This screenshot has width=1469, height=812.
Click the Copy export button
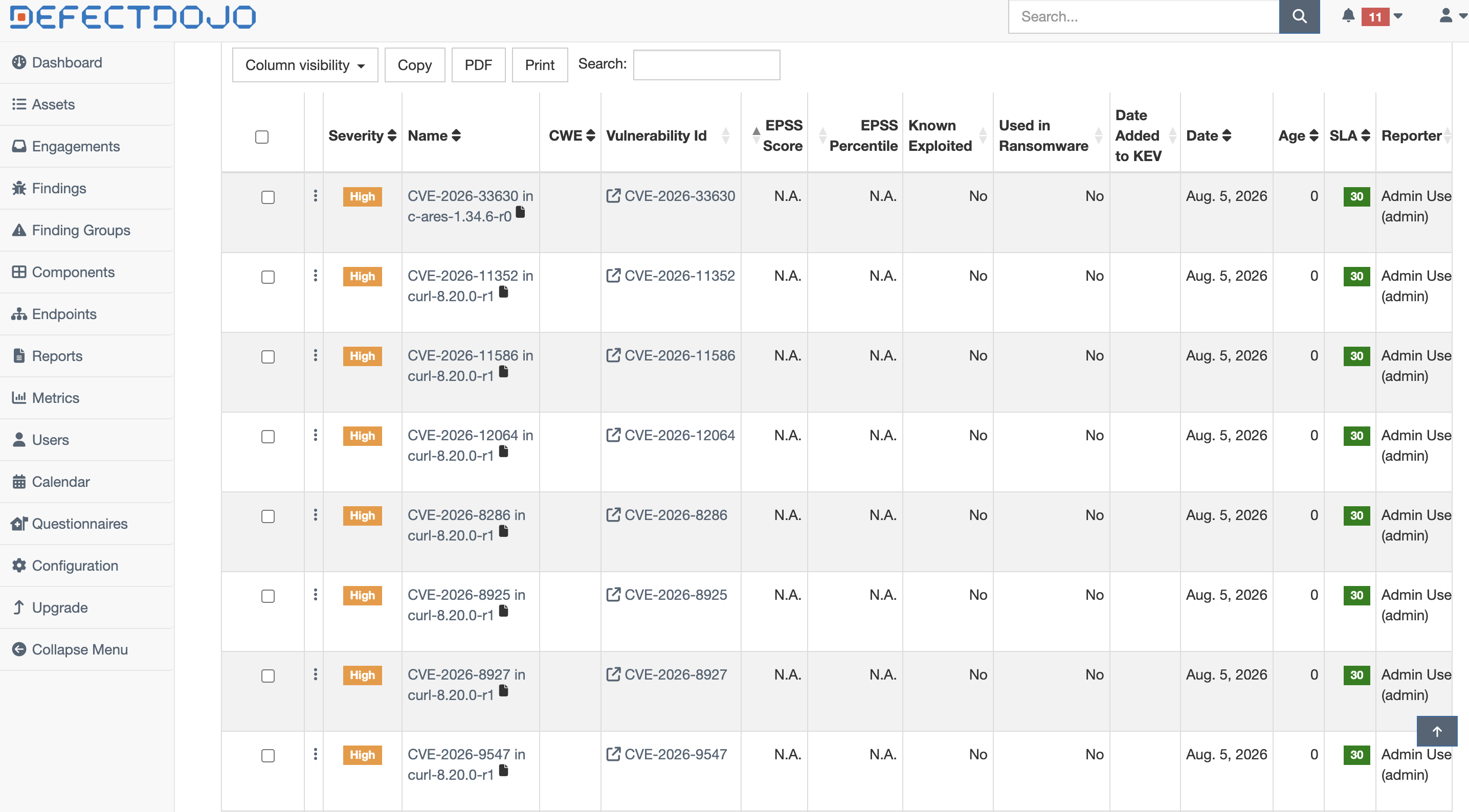click(x=415, y=65)
